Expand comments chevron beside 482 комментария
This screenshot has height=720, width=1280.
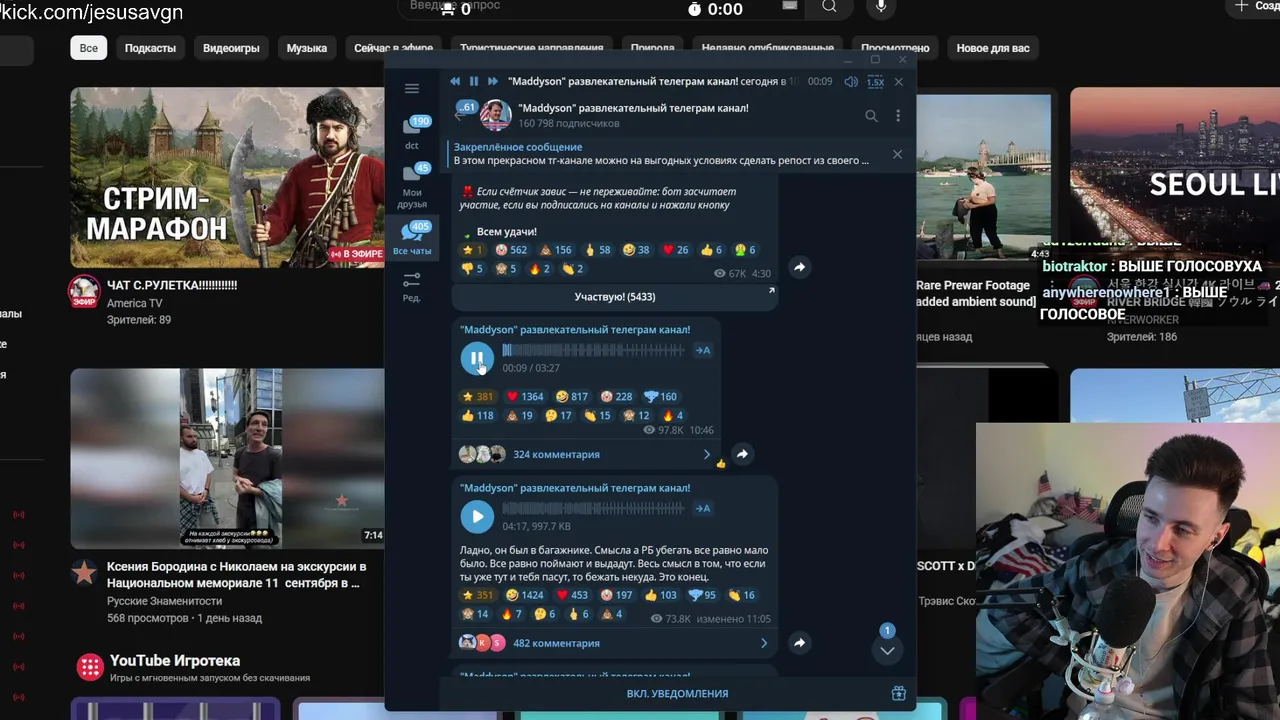pos(764,643)
